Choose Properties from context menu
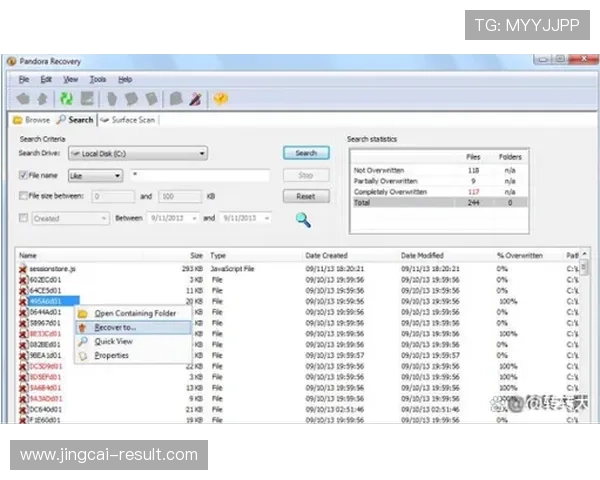The image size is (600, 480). pyautogui.click(x=133, y=356)
